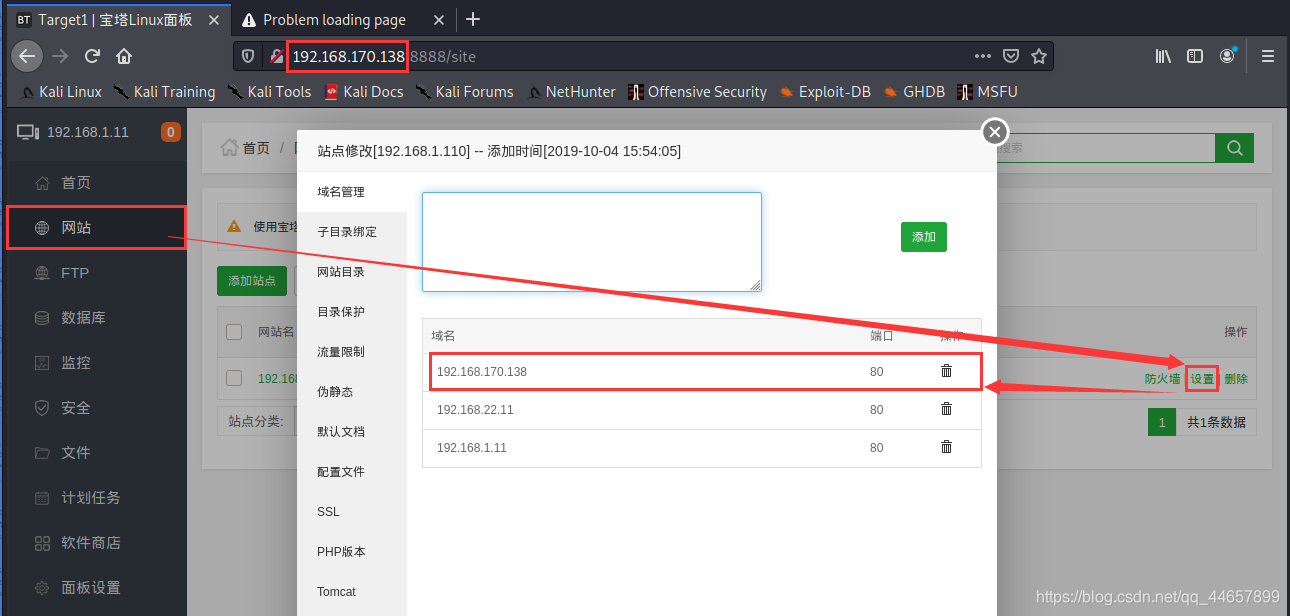The width and height of the screenshot is (1290, 616).
Task: Tick the checkbox for site row 192.168
Action: 234,378
